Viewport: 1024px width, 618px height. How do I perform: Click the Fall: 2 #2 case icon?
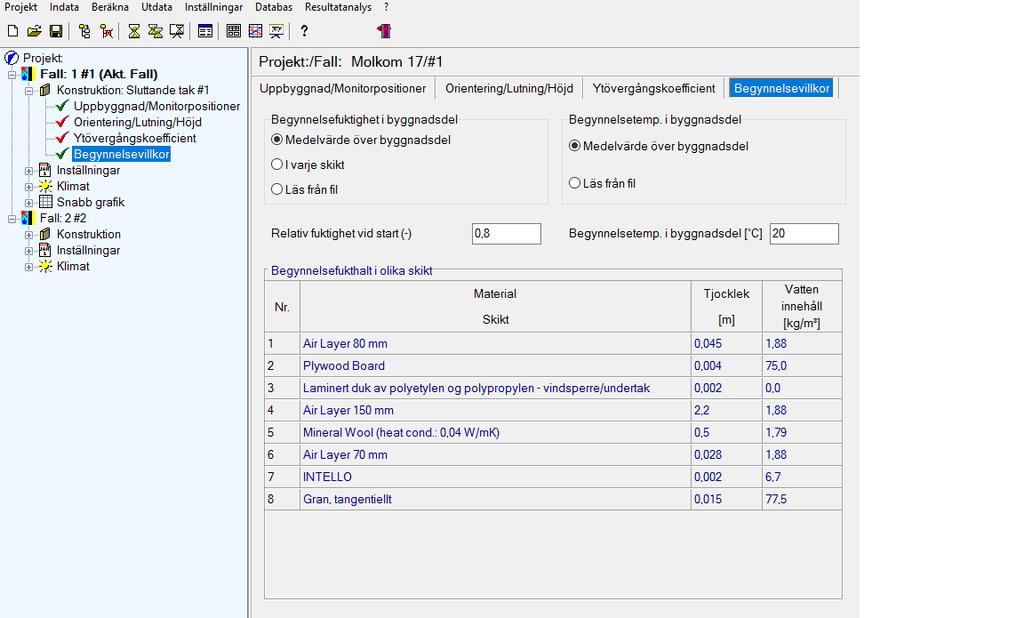[28, 218]
